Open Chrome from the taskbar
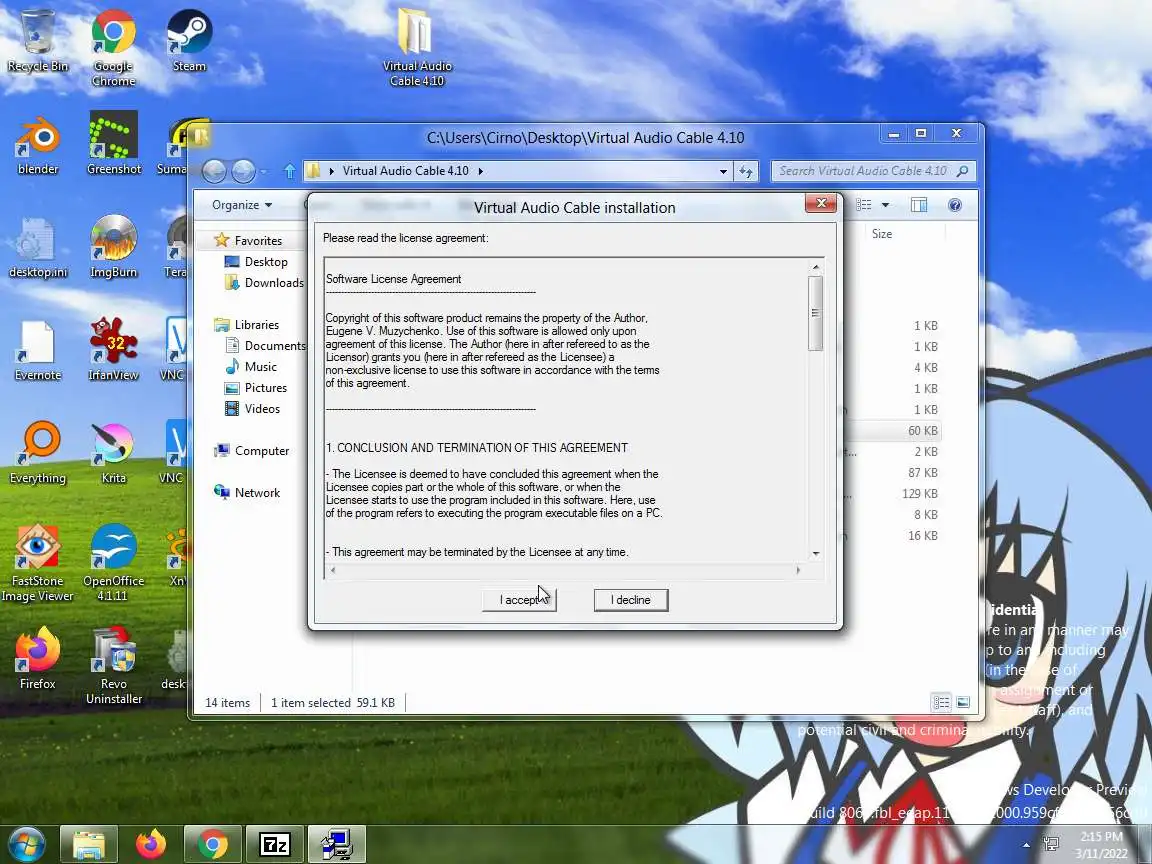The image size is (1152, 864). coord(212,844)
